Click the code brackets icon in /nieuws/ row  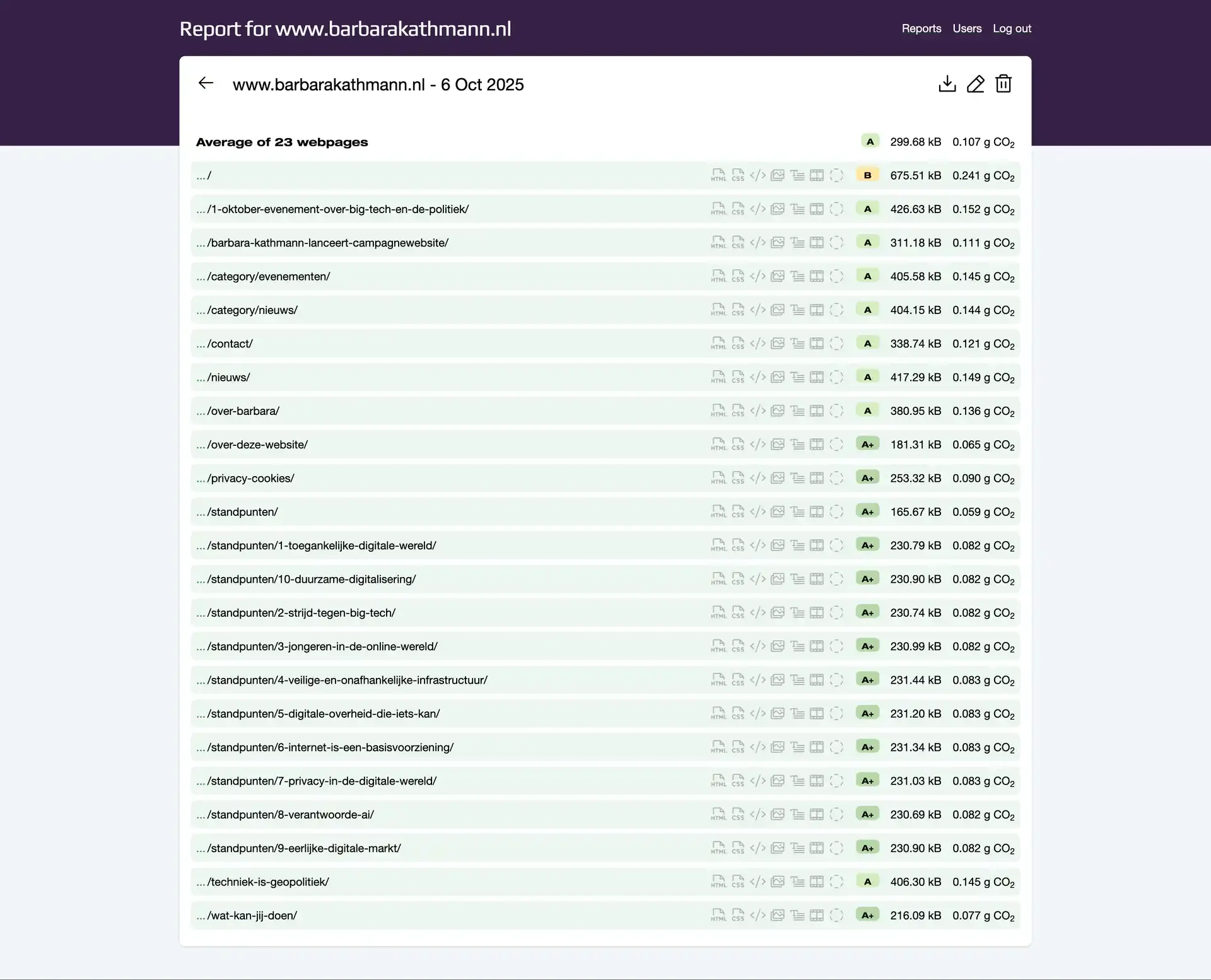point(758,377)
